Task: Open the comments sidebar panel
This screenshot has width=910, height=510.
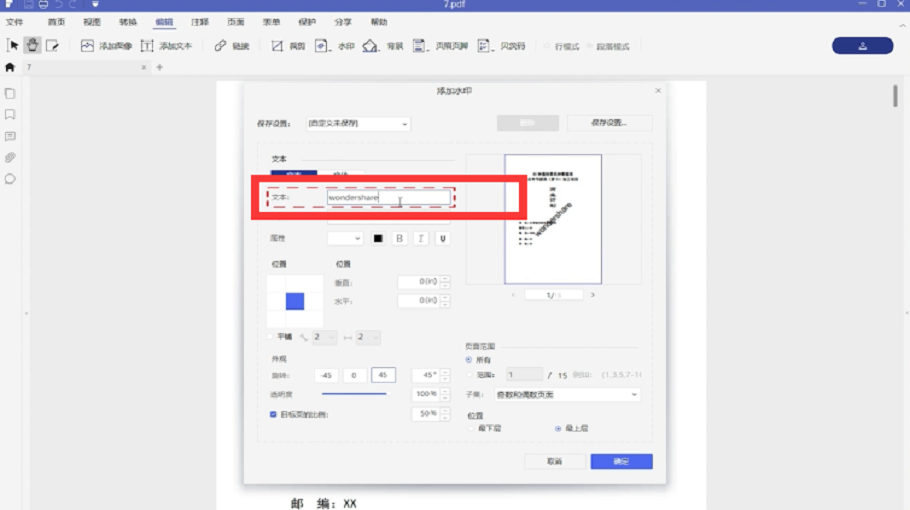Action: pyautogui.click(x=10, y=136)
